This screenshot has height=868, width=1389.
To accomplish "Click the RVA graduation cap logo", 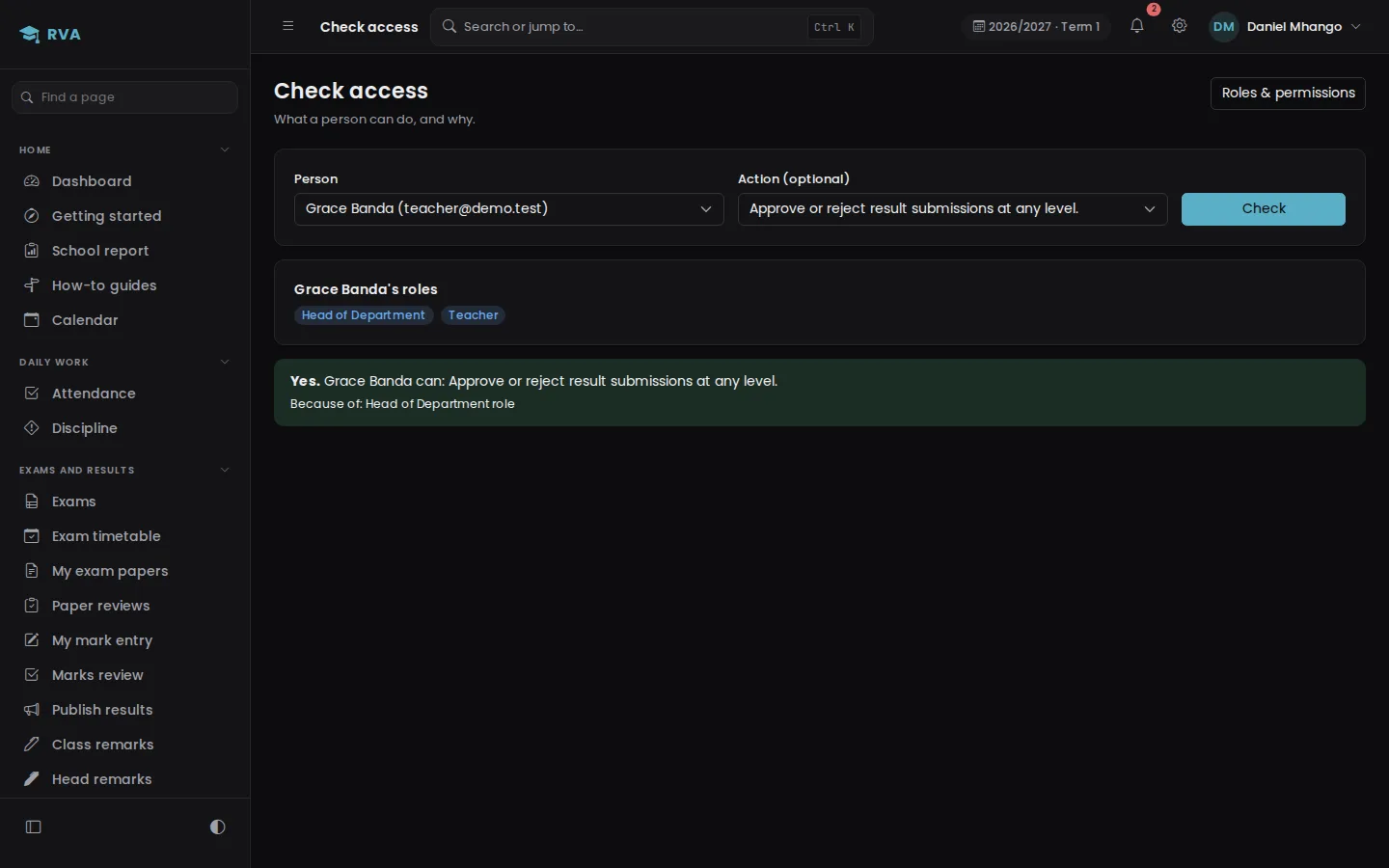I will [30, 35].
